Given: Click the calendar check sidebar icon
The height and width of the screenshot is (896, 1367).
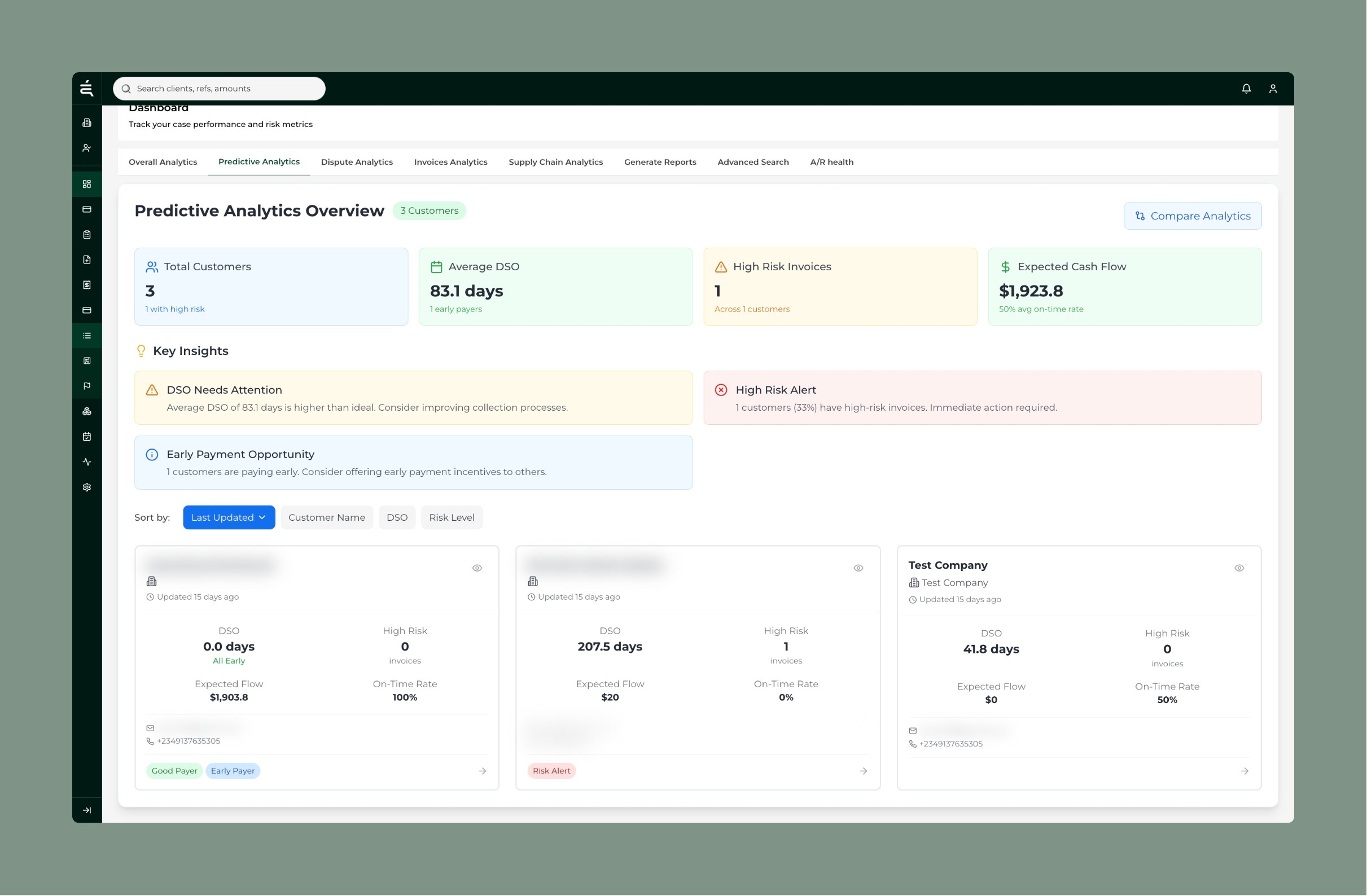Looking at the screenshot, I should click(87, 437).
